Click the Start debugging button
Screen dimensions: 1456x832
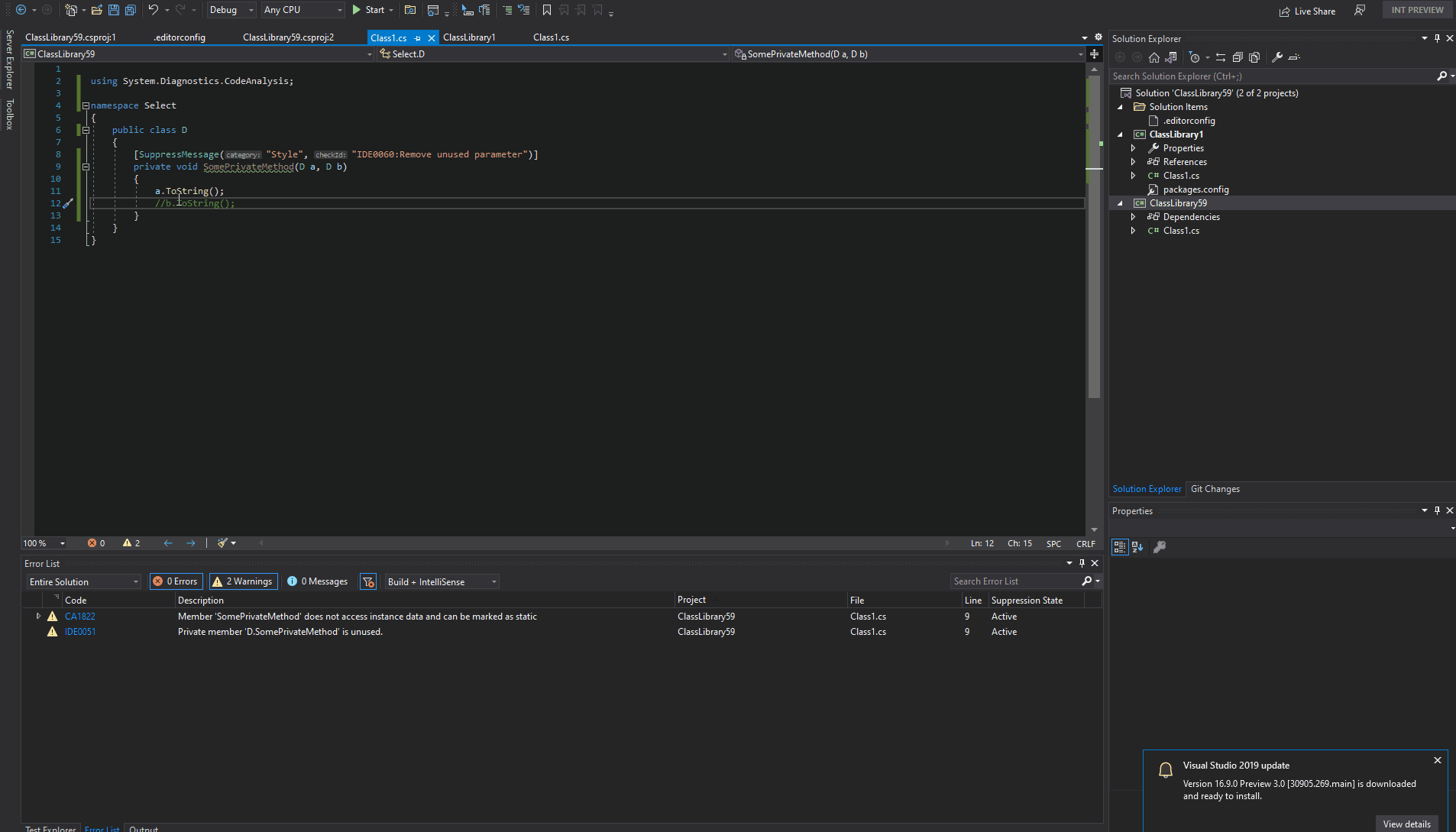[372, 10]
